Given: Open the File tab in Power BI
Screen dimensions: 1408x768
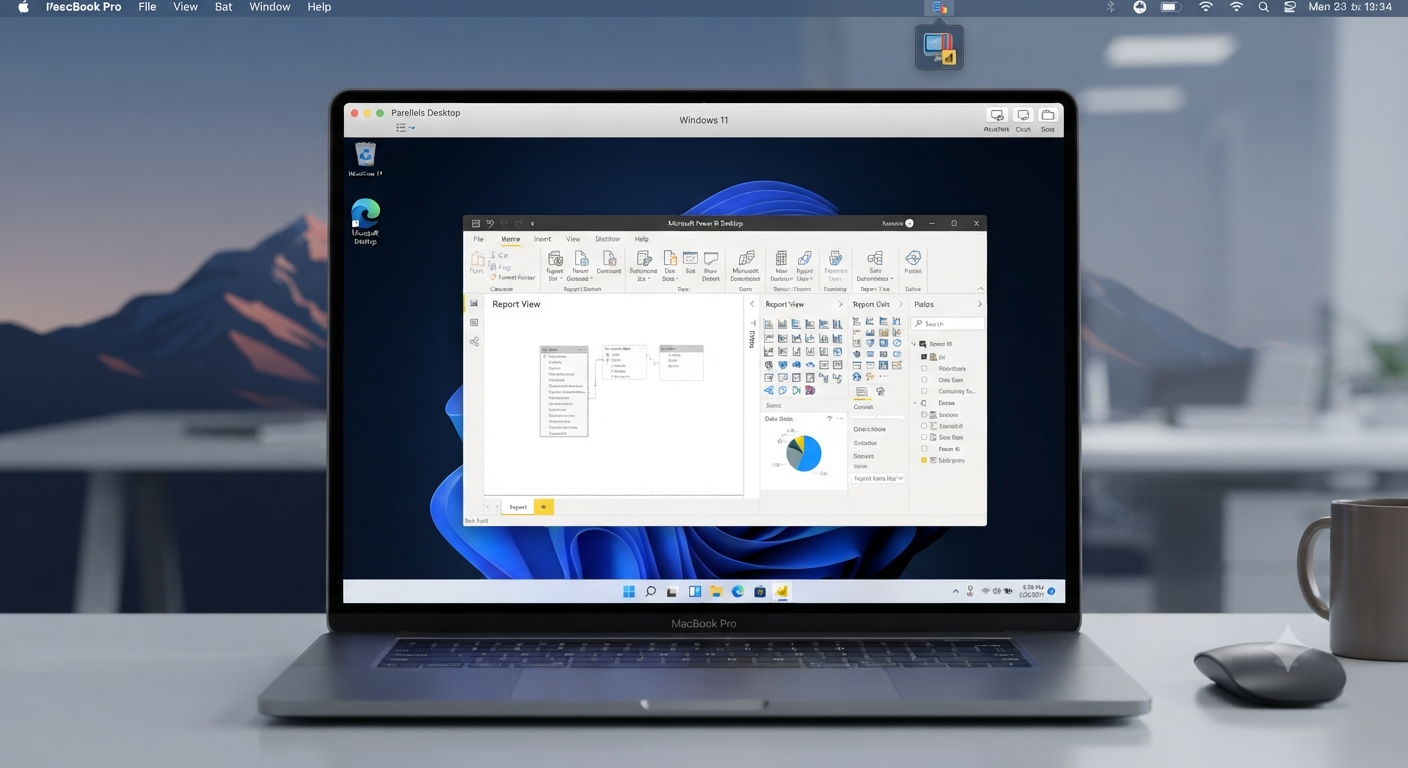Looking at the screenshot, I should 478,239.
